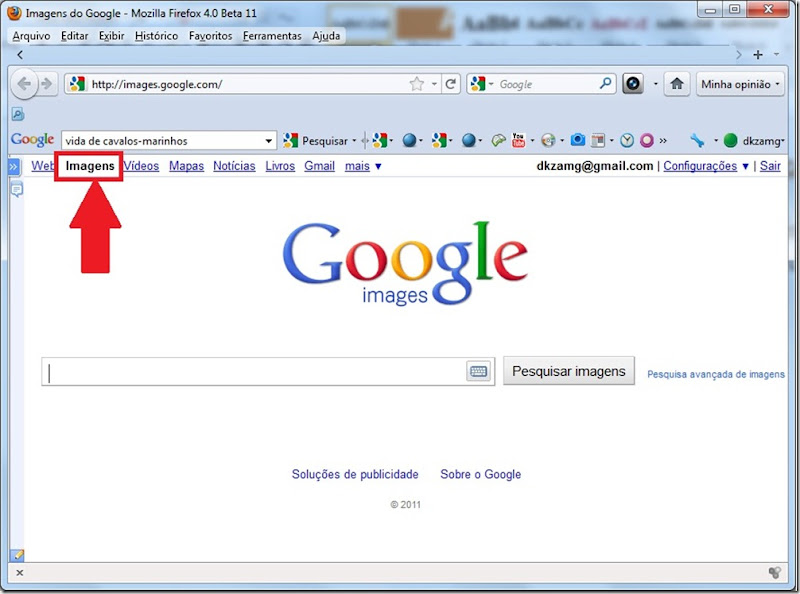
Task: Open the Favoritos menu
Action: (210, 36)
